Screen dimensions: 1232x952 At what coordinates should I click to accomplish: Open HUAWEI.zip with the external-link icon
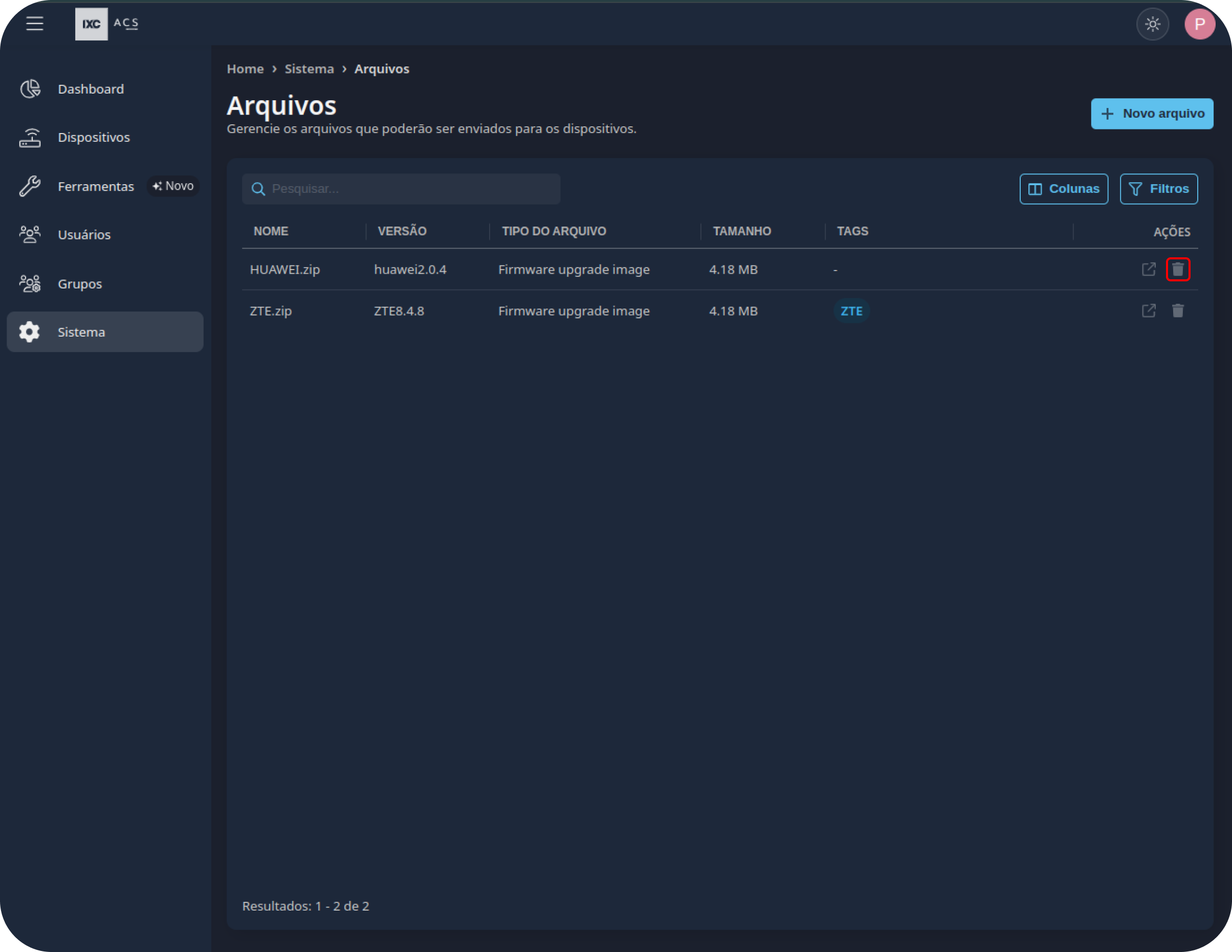point(1149,270)
